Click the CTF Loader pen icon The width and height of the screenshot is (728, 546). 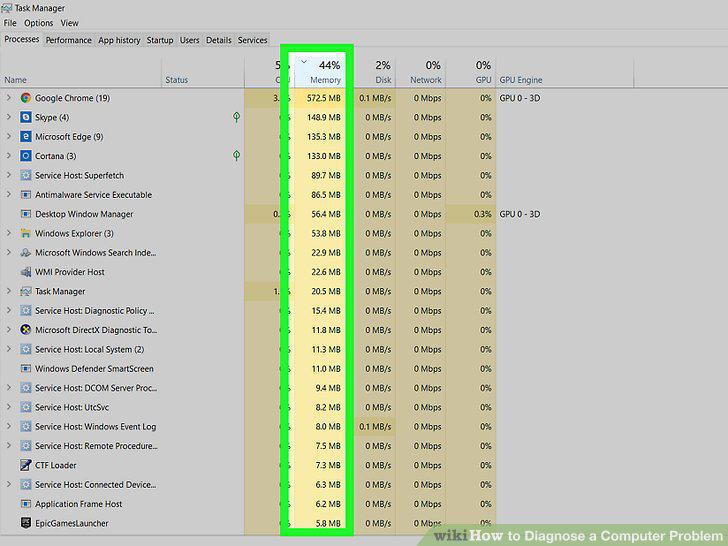coord(26,465)
